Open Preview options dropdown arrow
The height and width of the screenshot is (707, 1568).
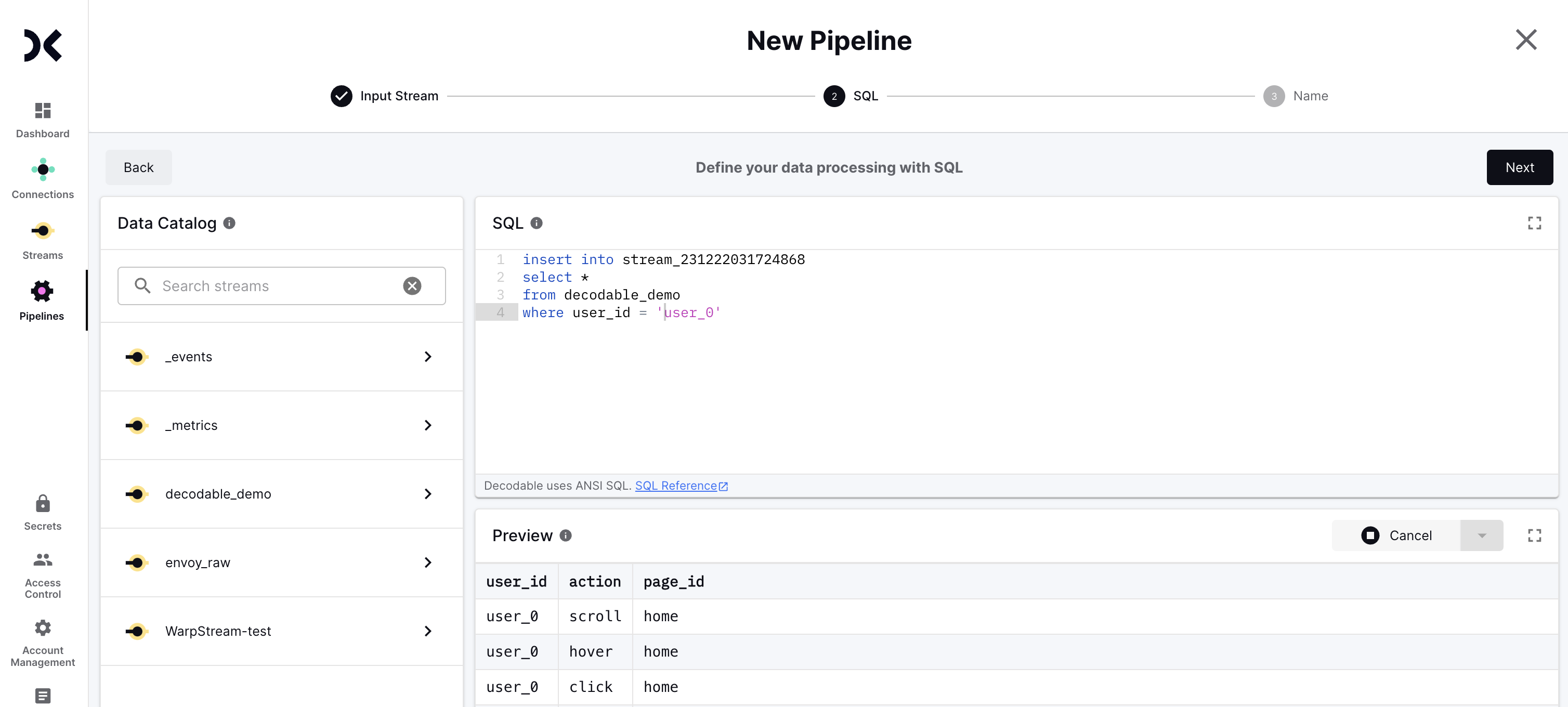1482,535
